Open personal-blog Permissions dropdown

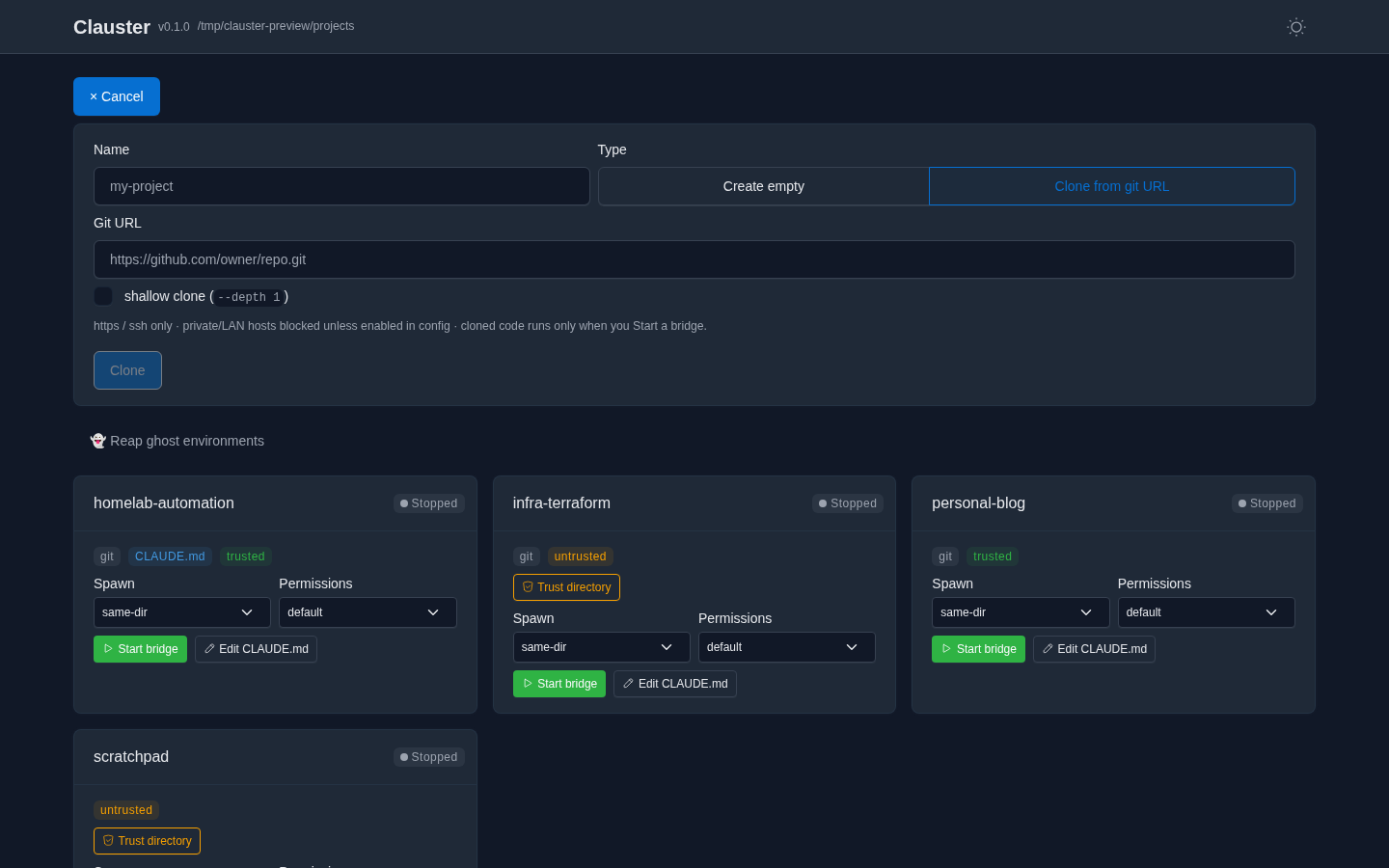coord(1207,612)
